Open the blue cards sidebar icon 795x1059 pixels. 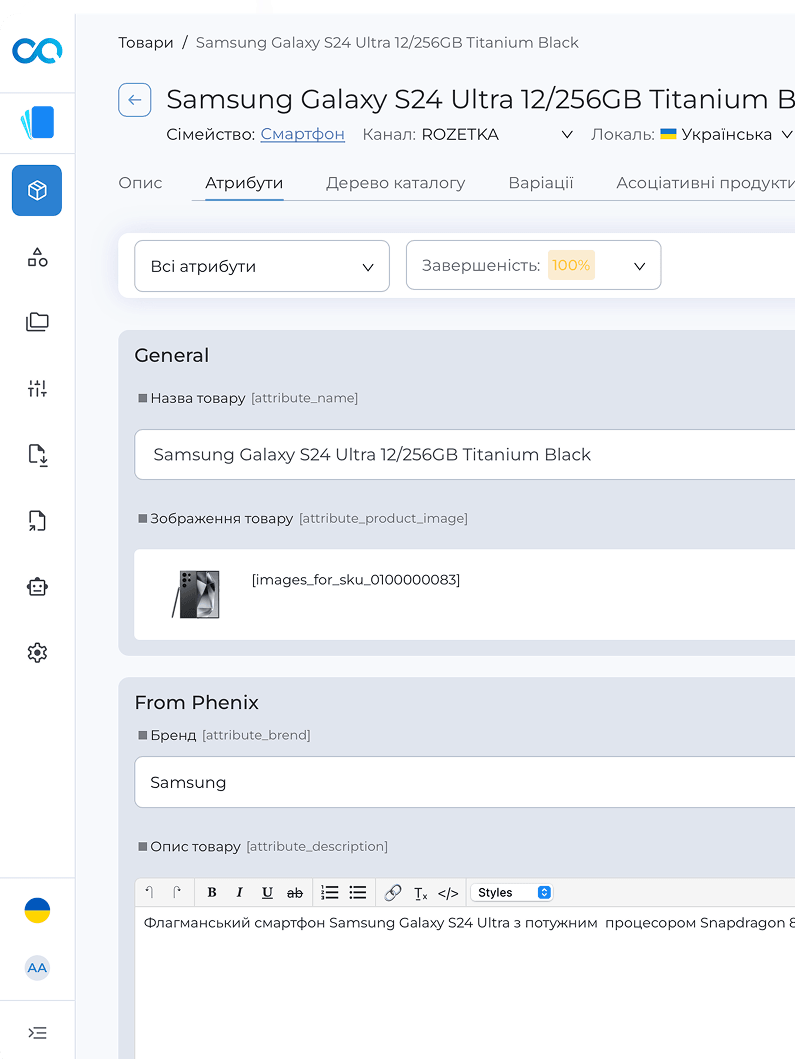37,123
